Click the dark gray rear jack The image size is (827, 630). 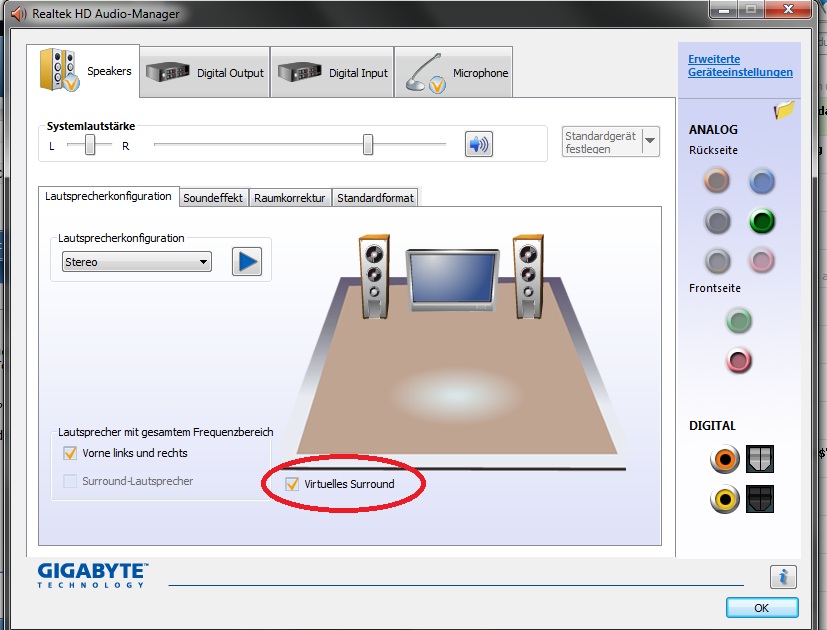pos(717,221)
